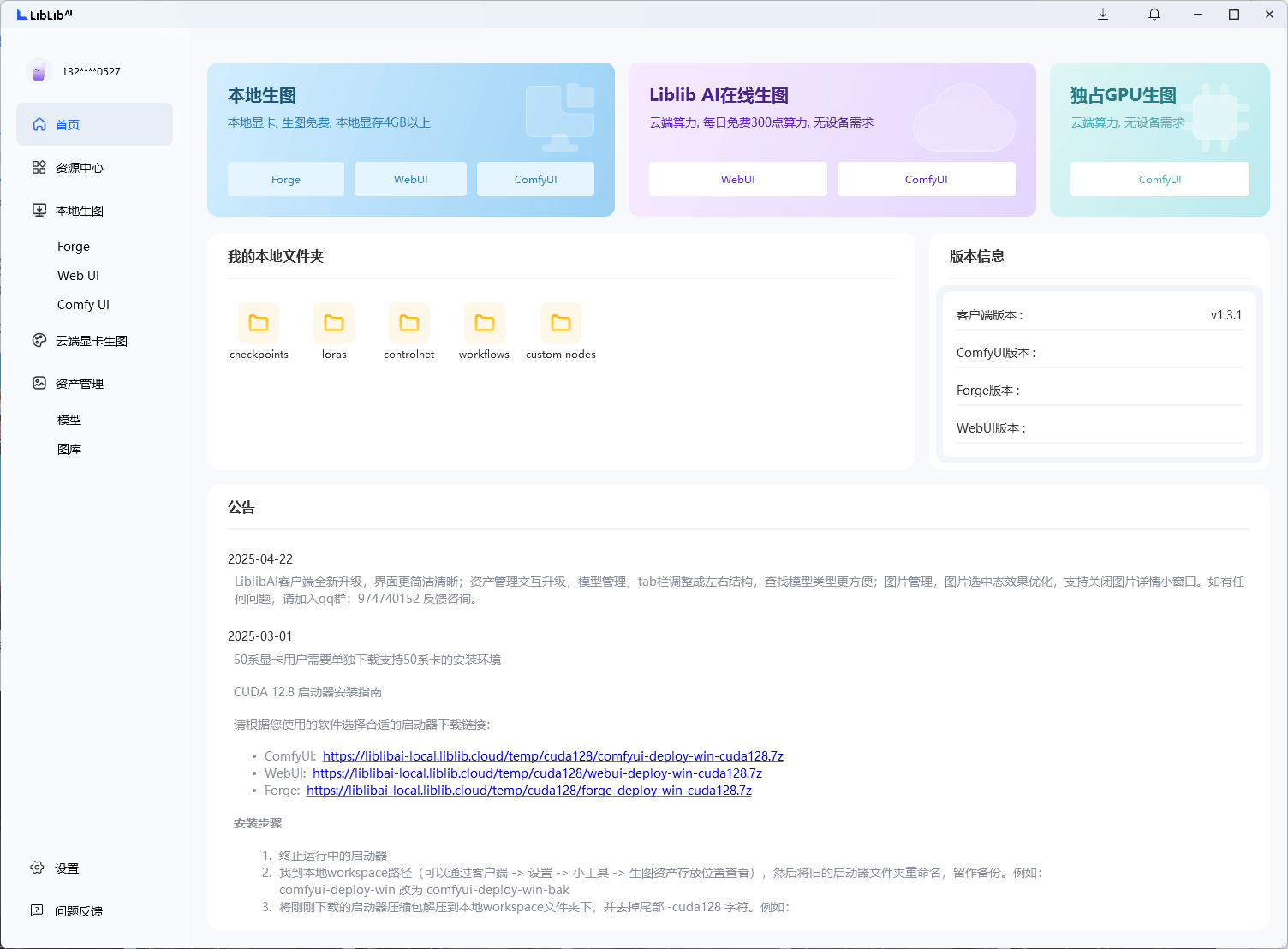Open the custom nodes folder icon

tap(561, 323)
